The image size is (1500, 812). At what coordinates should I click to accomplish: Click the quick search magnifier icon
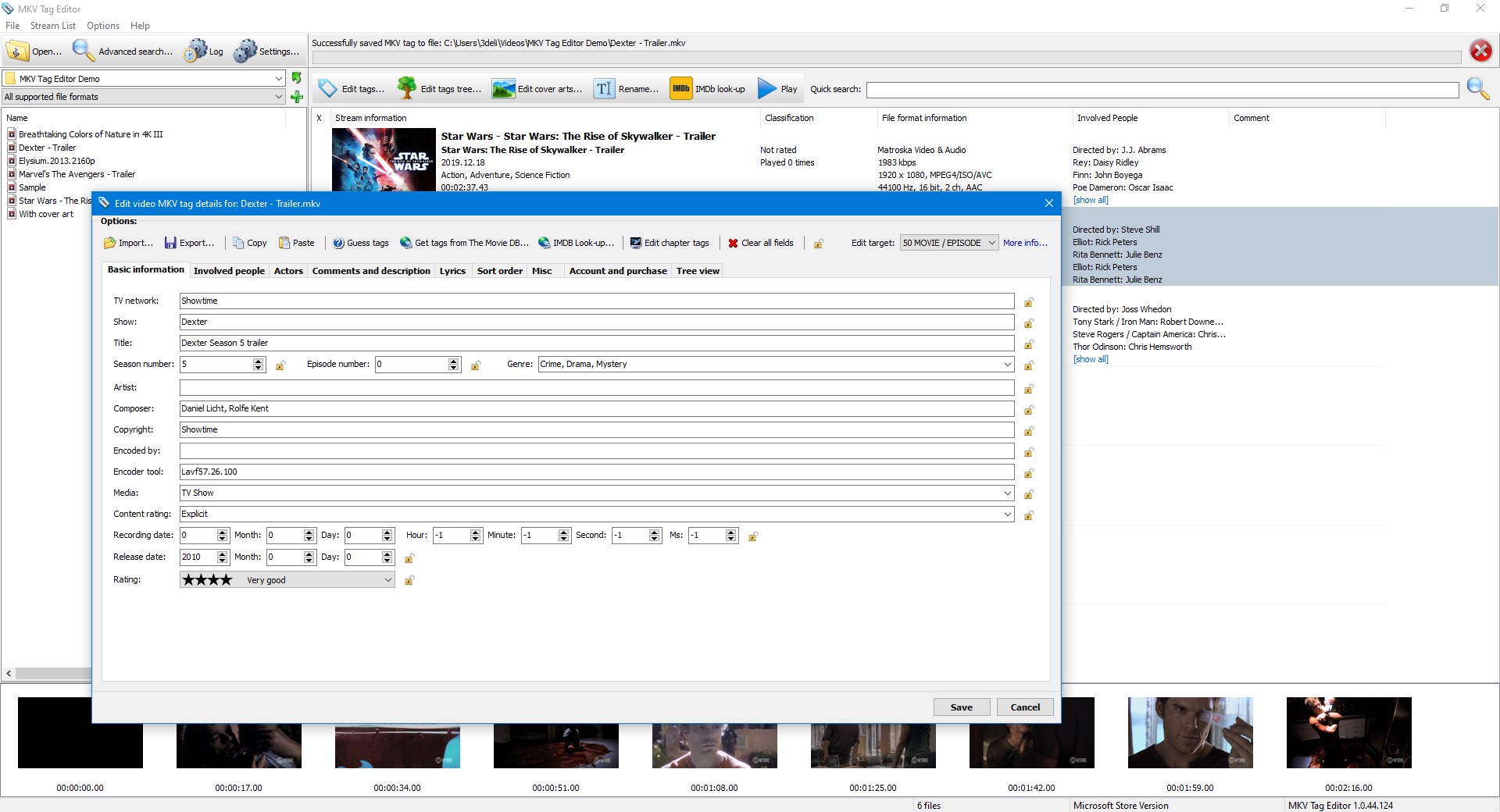coord(1478,89)
